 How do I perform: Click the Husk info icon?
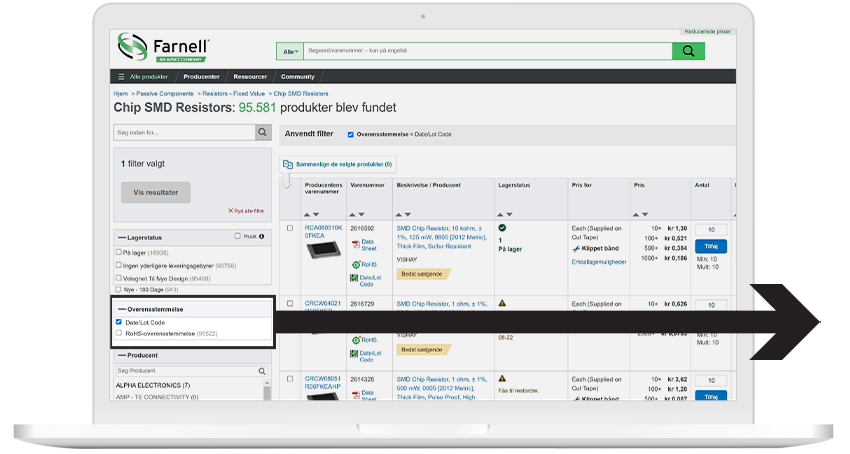(x=261, y=236)
